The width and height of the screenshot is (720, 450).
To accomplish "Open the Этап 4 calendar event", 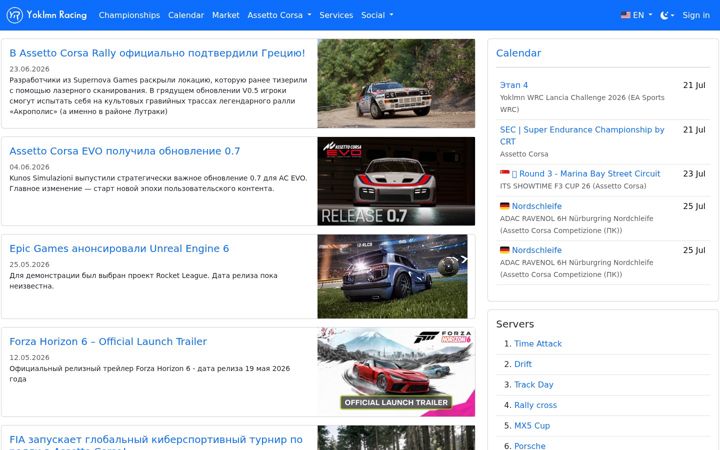I will (514, 85).
